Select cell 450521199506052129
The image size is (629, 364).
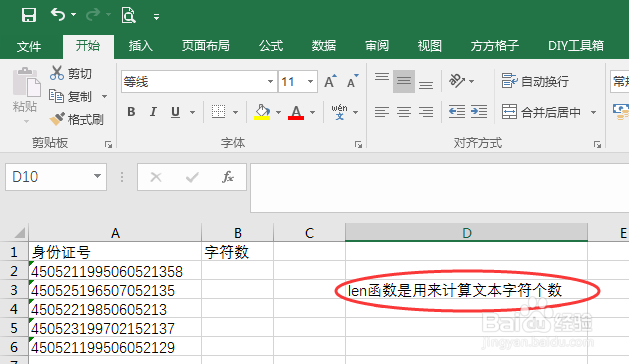(115, 347)
